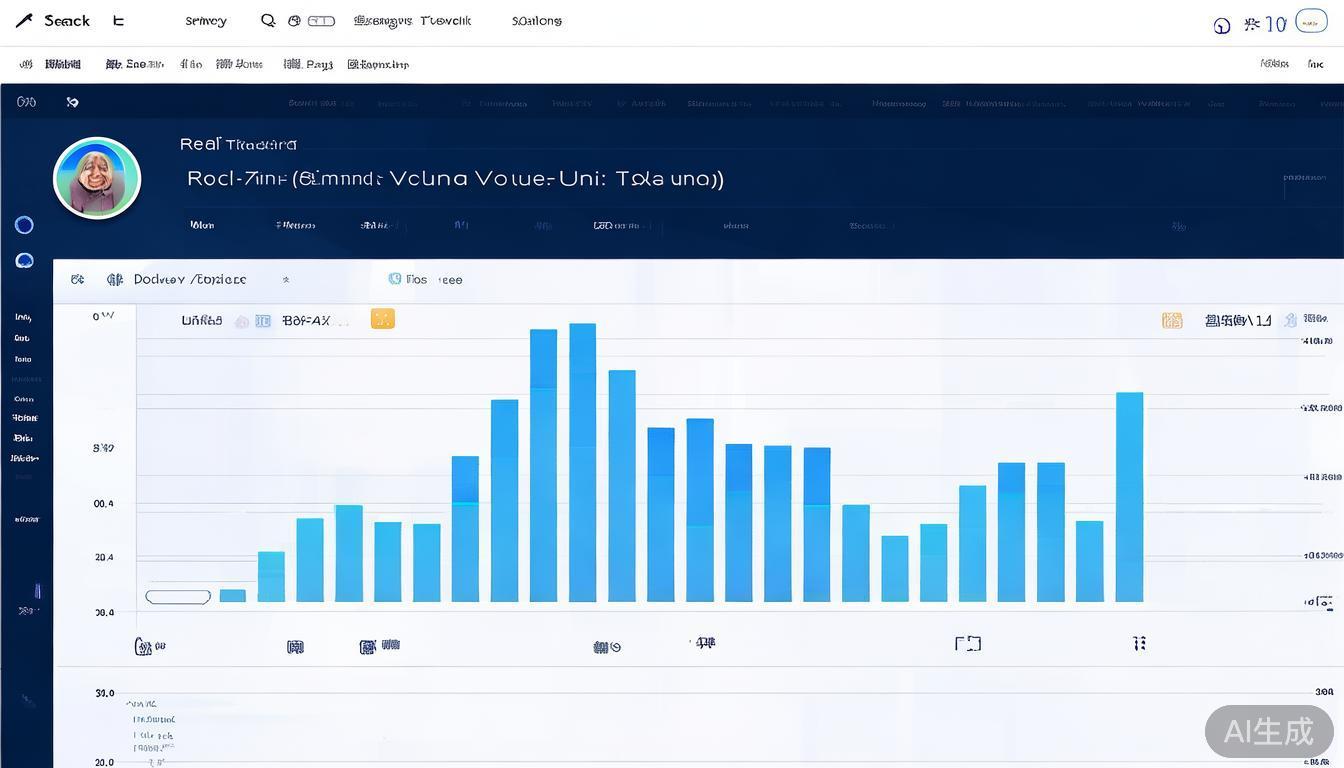Click the lower blue circle sidebar icon
The image size is (1344, 768).
point(25,261)
